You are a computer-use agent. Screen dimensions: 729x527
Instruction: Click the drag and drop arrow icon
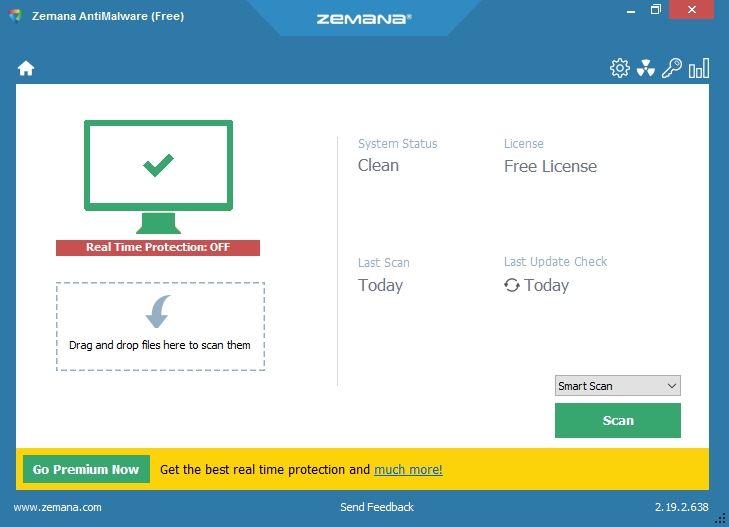coord(158,311)
